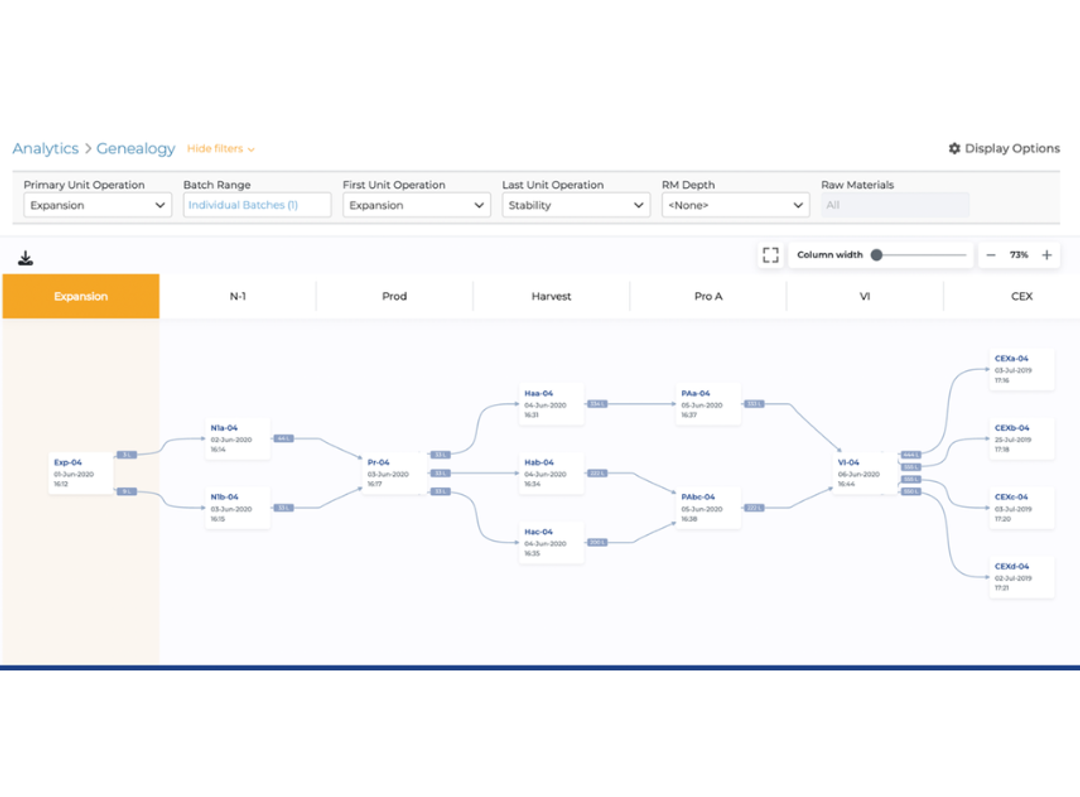Click the 222 L badge after PAbc-04

point(754,508)
